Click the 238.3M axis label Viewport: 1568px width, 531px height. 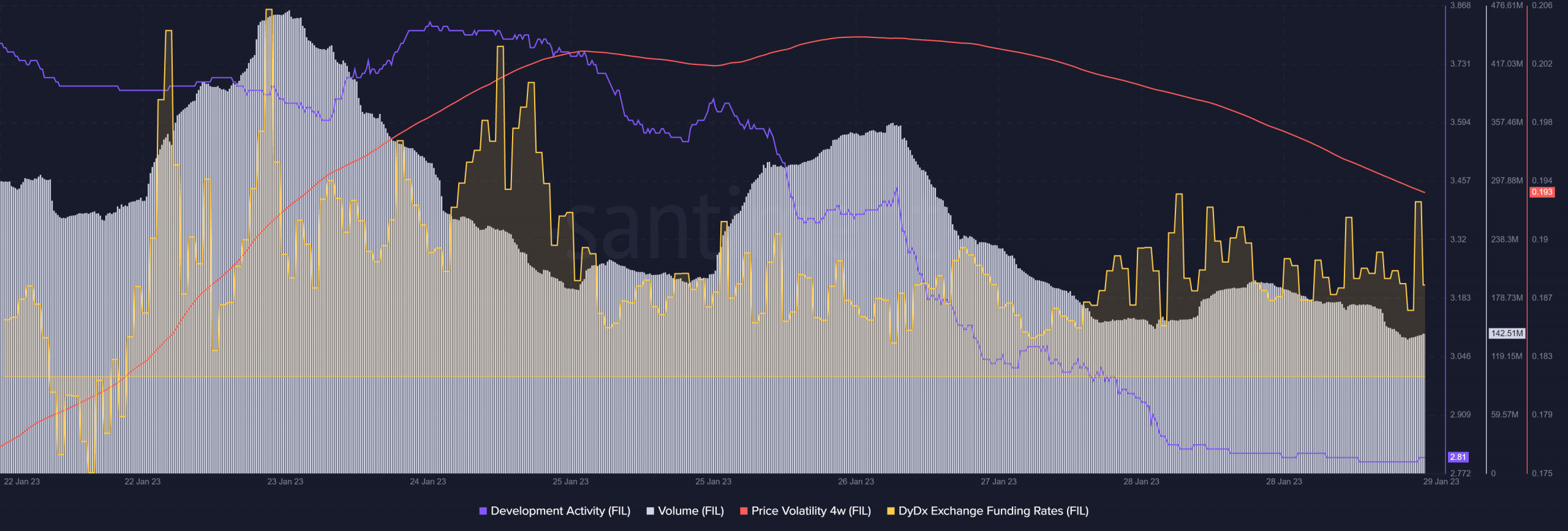pyautogui.click(x=1505, y=239)
